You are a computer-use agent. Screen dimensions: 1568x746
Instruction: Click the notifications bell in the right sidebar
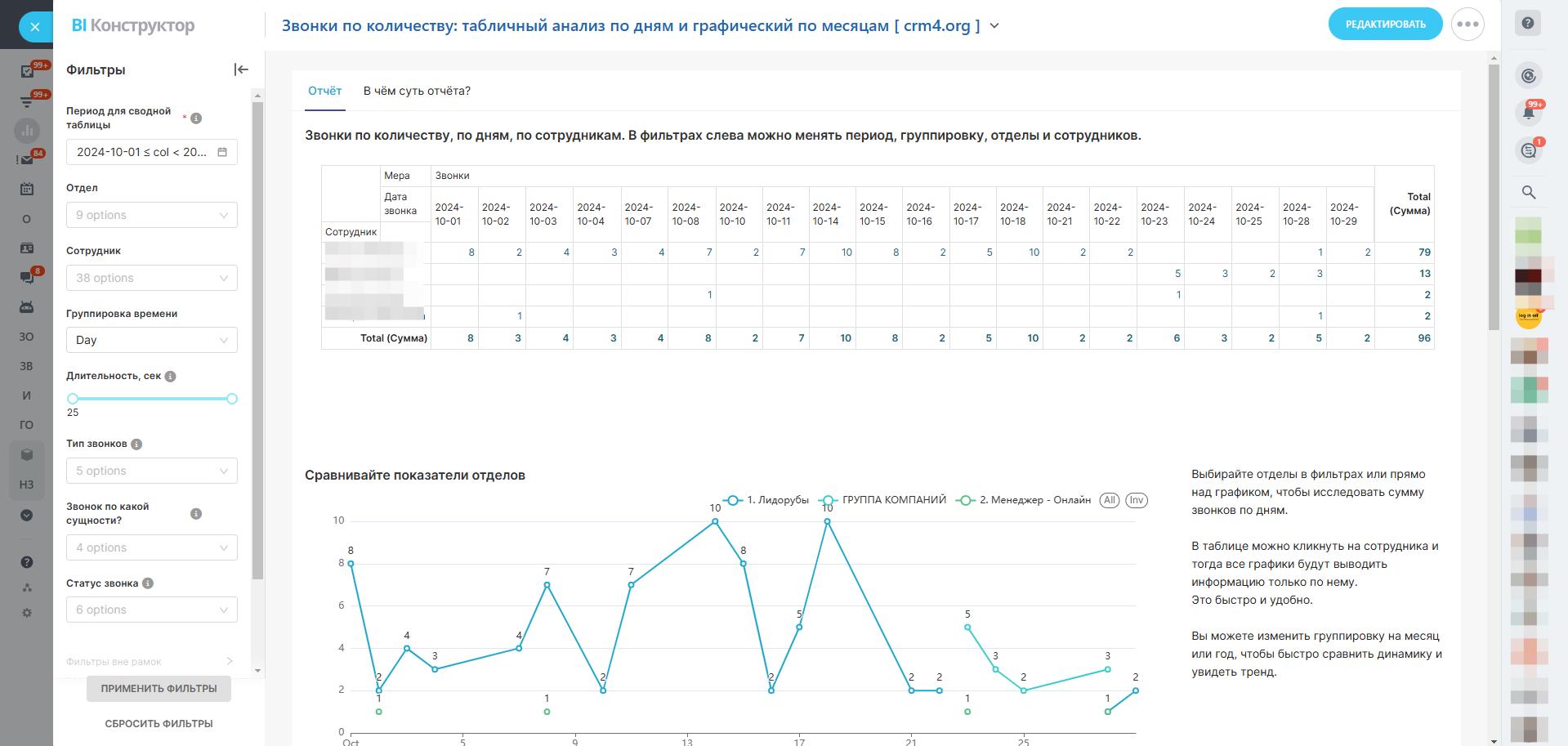point(1529,114)
